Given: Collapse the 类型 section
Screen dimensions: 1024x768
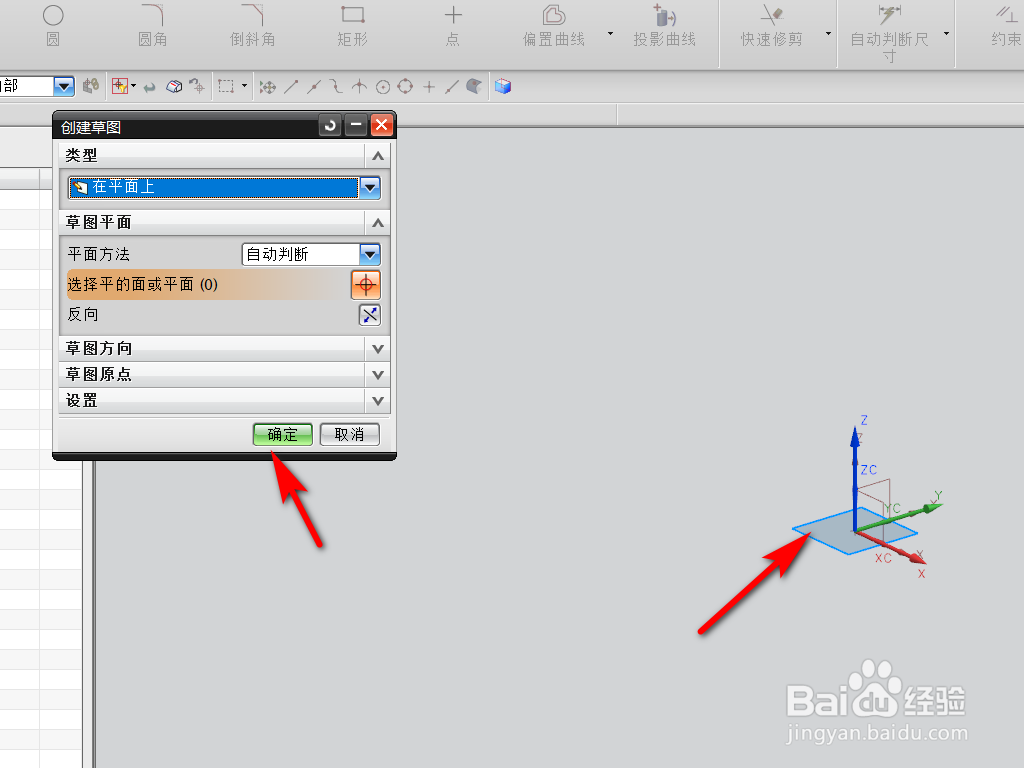Looking at the screenshot, I should [377, 156].
